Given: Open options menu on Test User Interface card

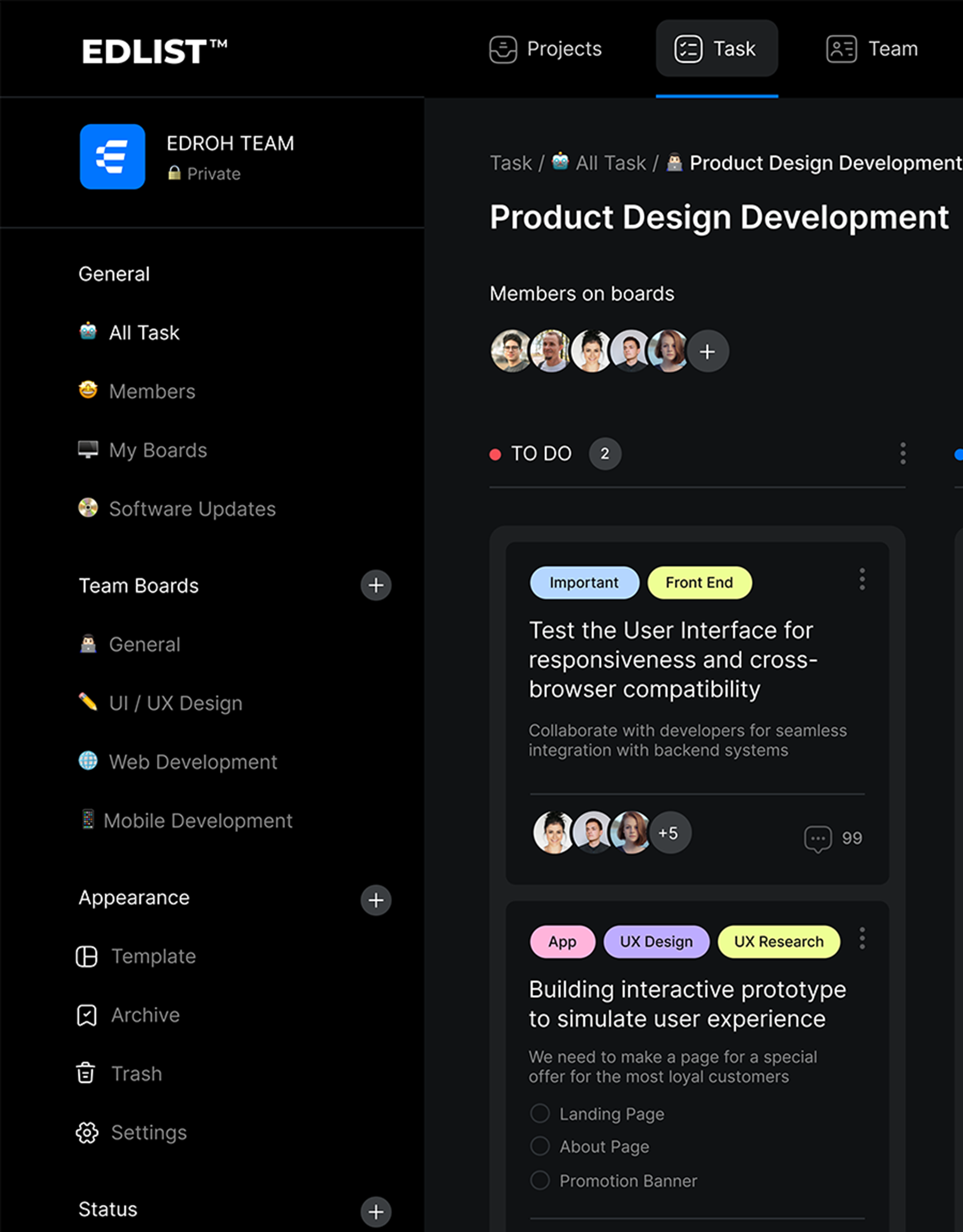Looking at the screenshot, I should pyautogui.click(x=862, y=579).
